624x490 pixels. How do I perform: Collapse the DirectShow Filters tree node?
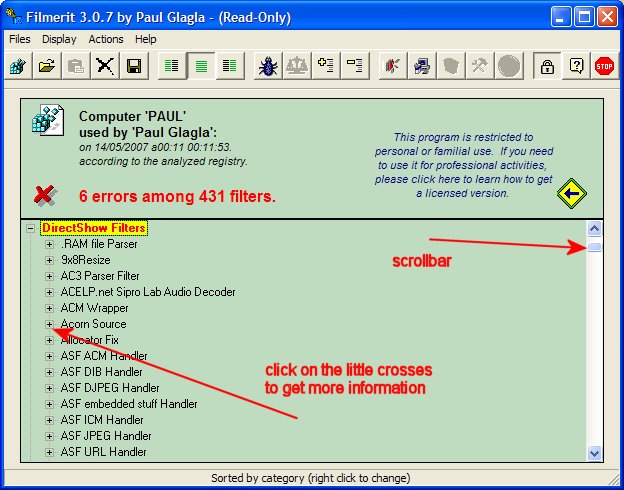30,228
